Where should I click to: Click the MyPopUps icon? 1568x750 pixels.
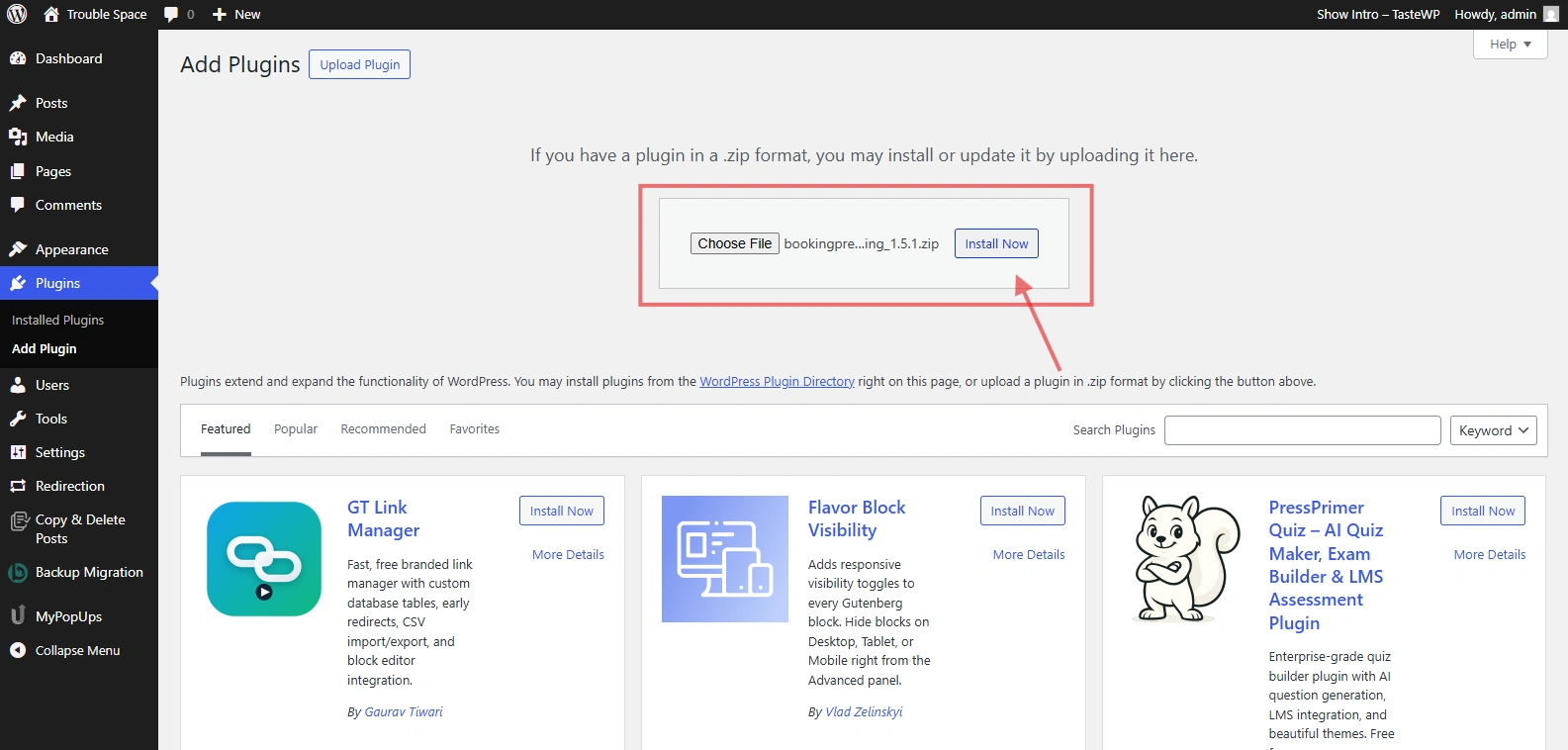pos(18,615)
